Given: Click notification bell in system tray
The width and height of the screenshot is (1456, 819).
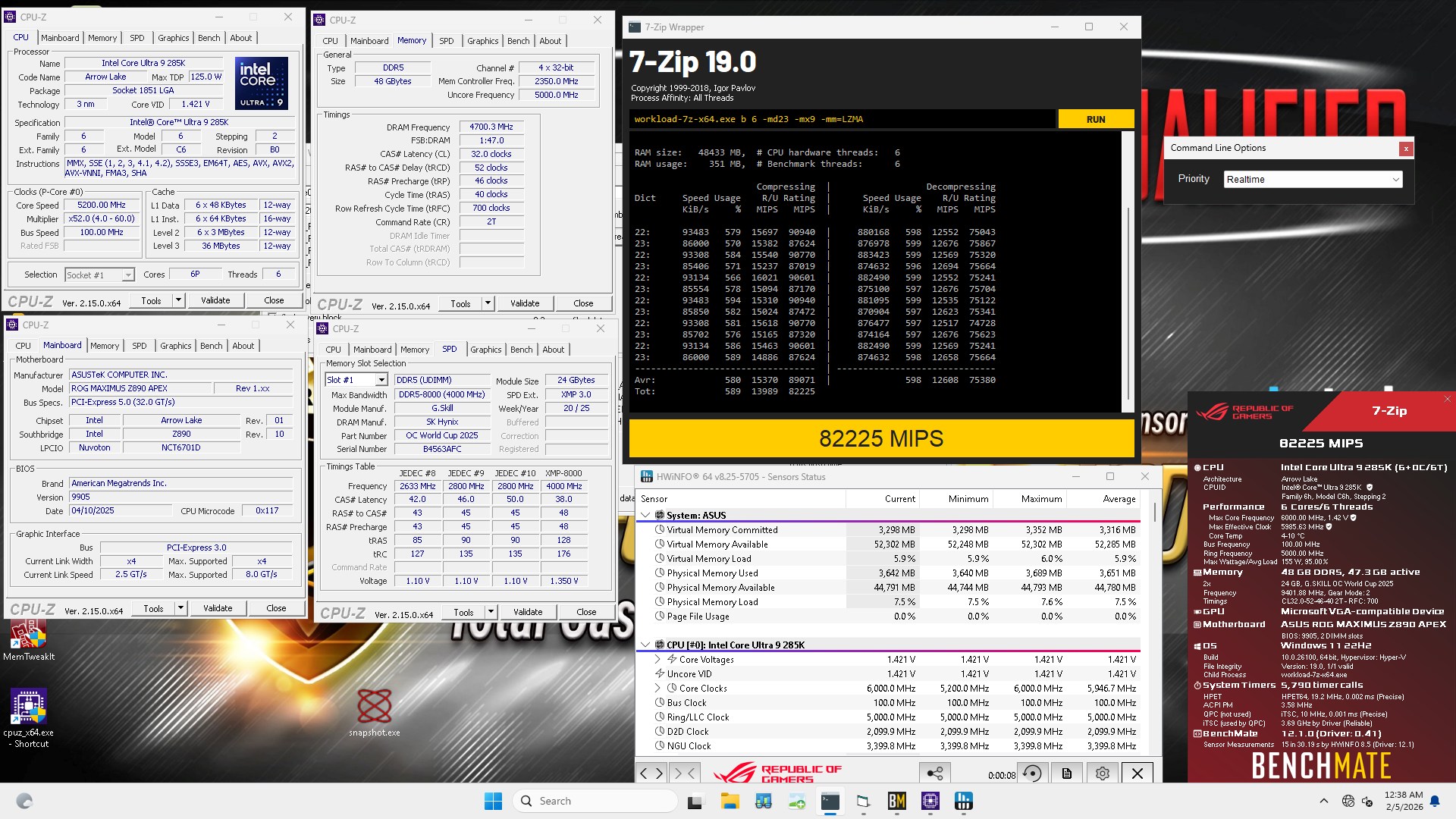Looking at the screenshot, I should pyautogui.click(x=1435, y=801).
